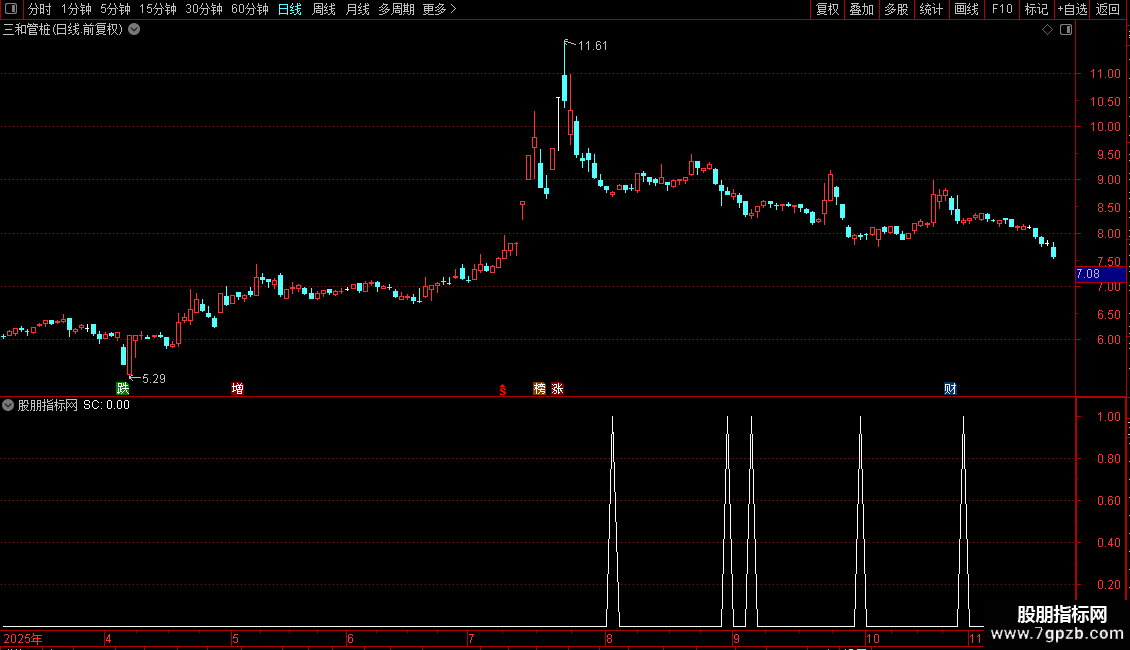Click the red 涨 marker icon

557,388
